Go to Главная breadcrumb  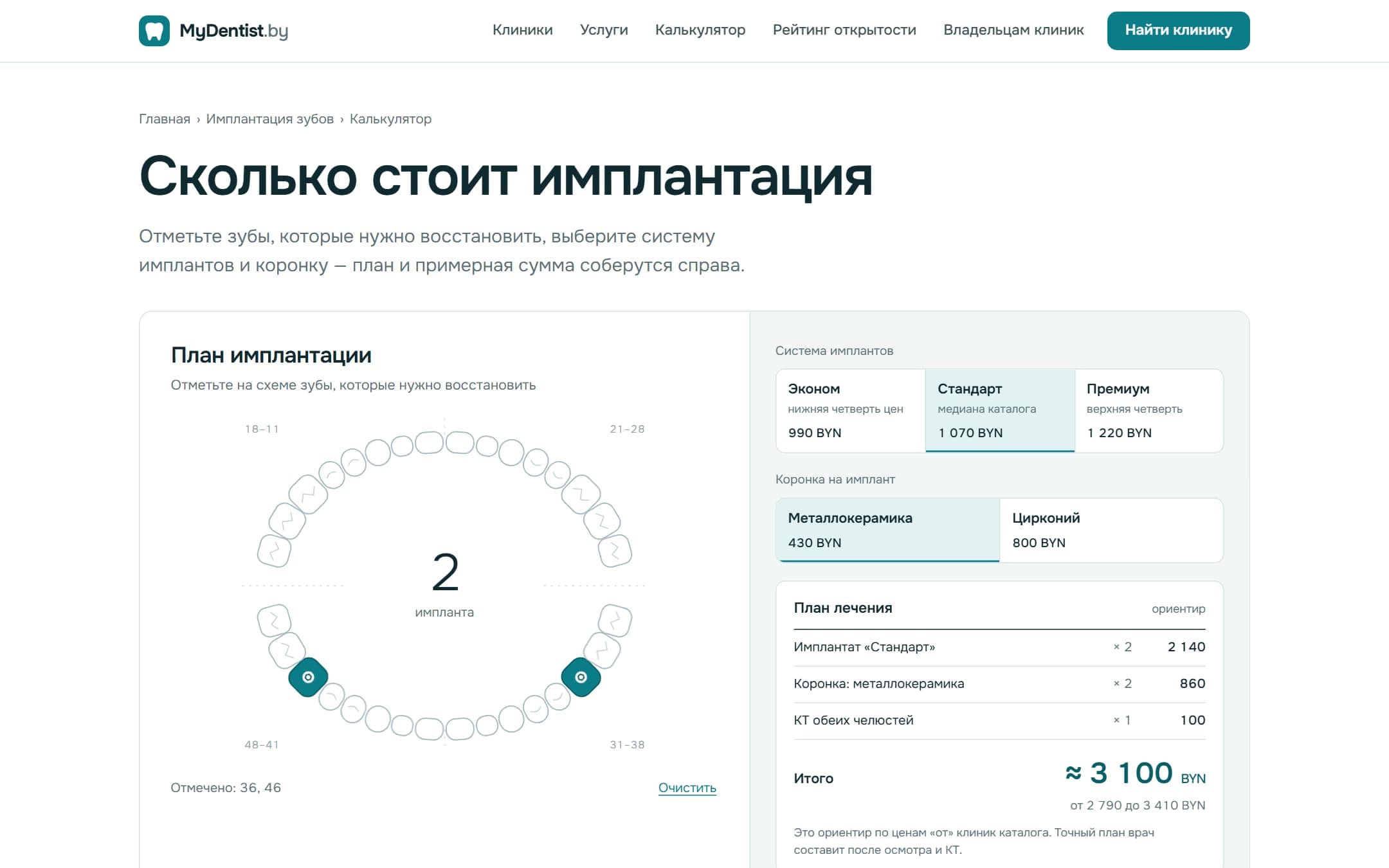tap(165, 119)
